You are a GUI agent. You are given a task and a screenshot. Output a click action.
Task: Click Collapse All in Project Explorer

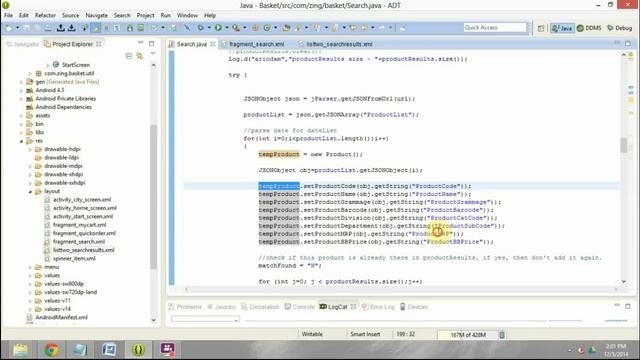click(129, 56)
